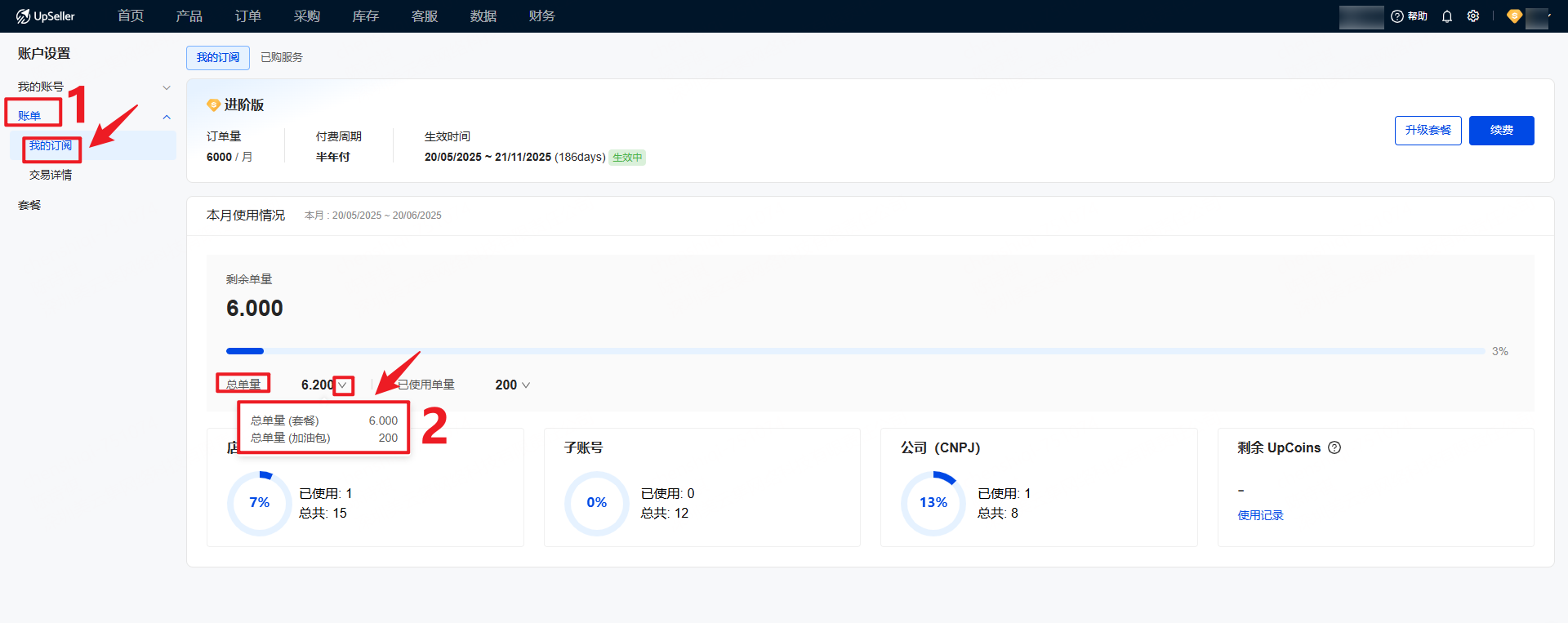Click the 13% 公司 usage gauge
1568x623 pixels.
click(933, 503)
